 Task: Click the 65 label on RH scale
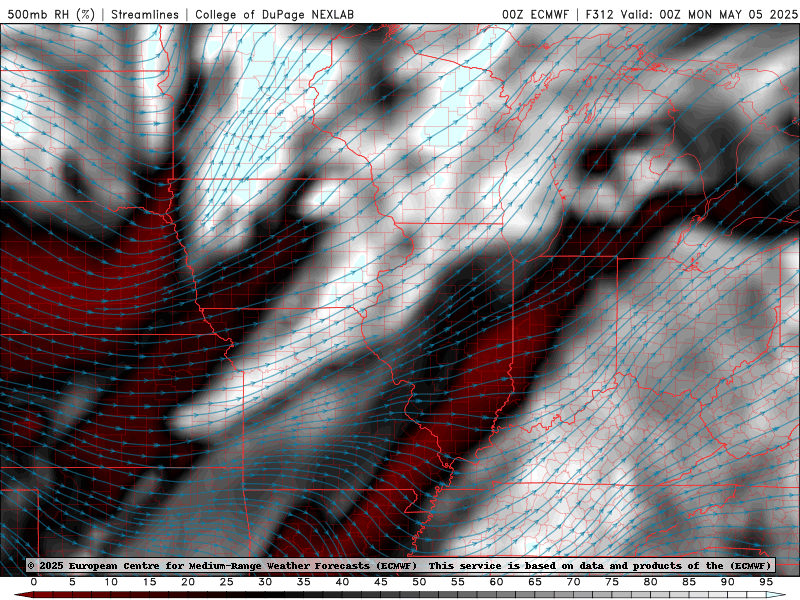(535, 582)
